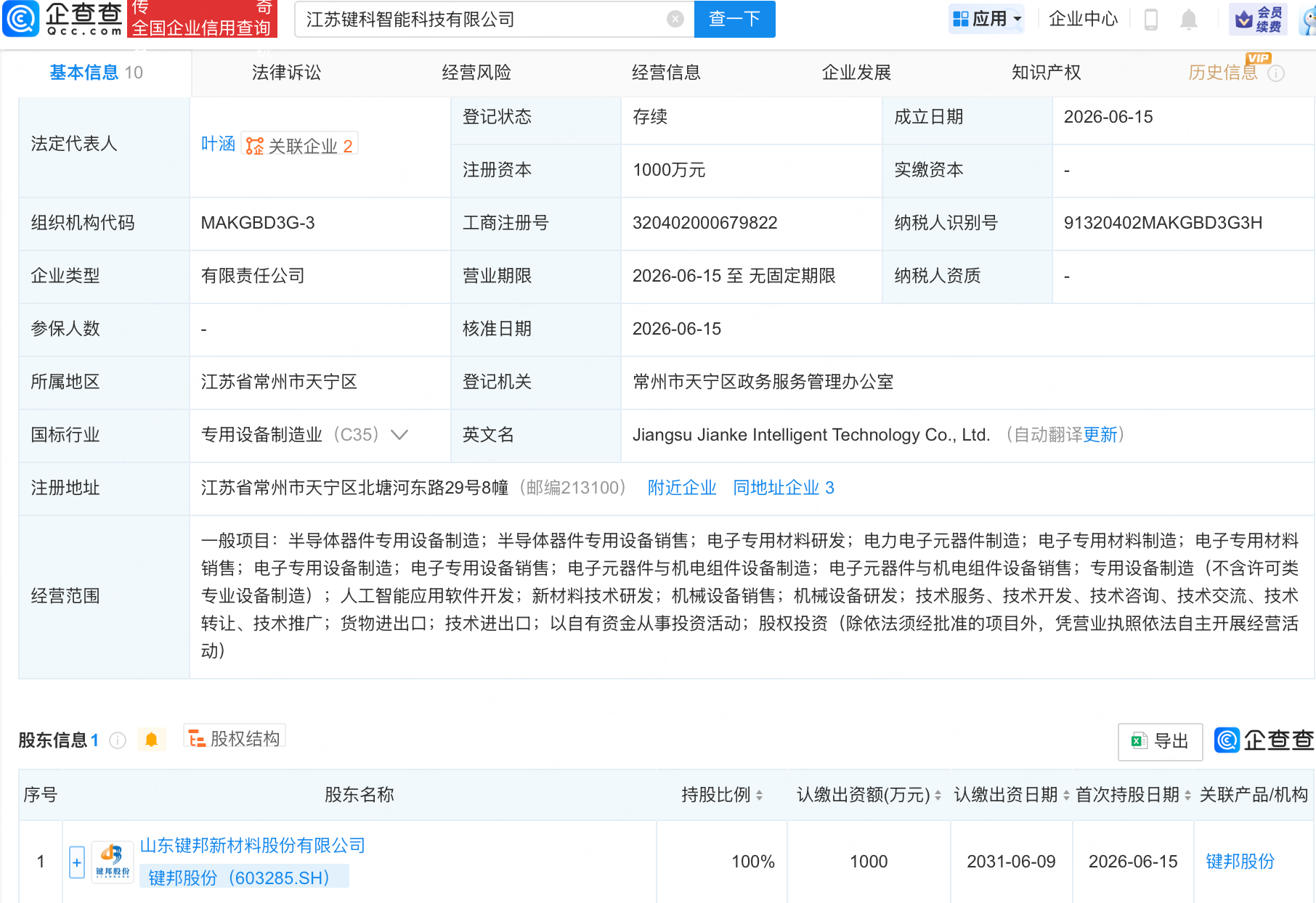Select registration number 320402000679822
This screenshot has height=903, width=1316.
point(704,223)
